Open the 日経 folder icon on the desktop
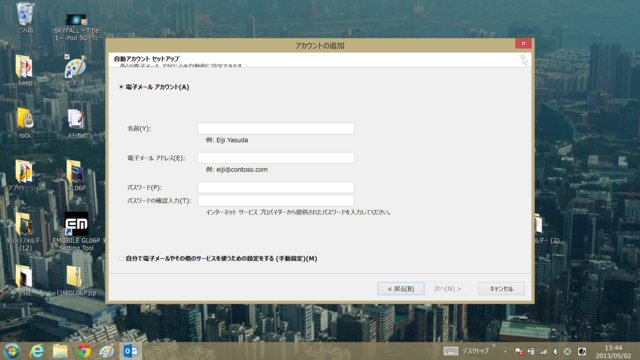Image resolution: width=640 pixels, height=360 pixels. click(x=24, y=278)
